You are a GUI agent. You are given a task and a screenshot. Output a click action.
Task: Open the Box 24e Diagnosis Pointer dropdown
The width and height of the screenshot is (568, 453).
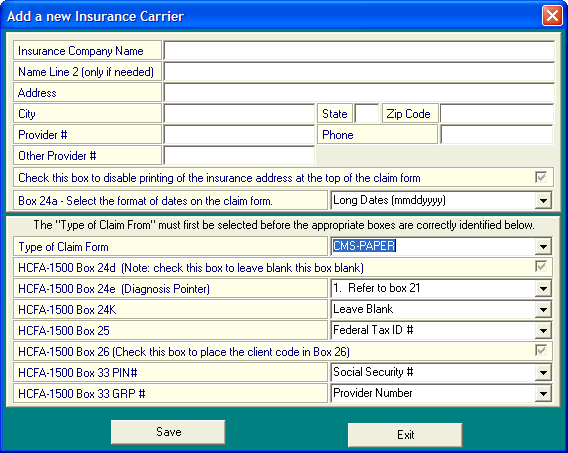[543, 289]
